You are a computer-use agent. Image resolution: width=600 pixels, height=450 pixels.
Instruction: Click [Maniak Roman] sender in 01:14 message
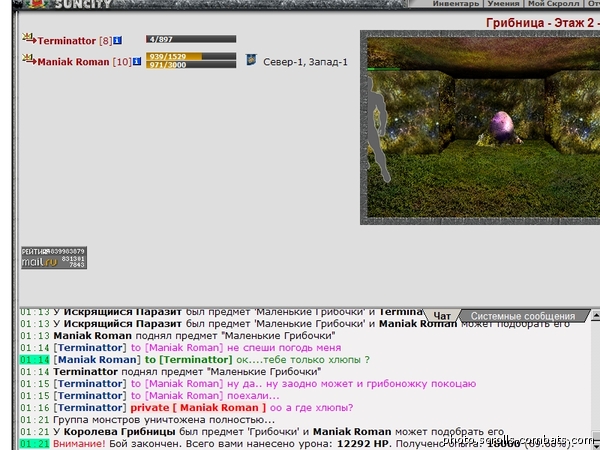click(97, 360)
